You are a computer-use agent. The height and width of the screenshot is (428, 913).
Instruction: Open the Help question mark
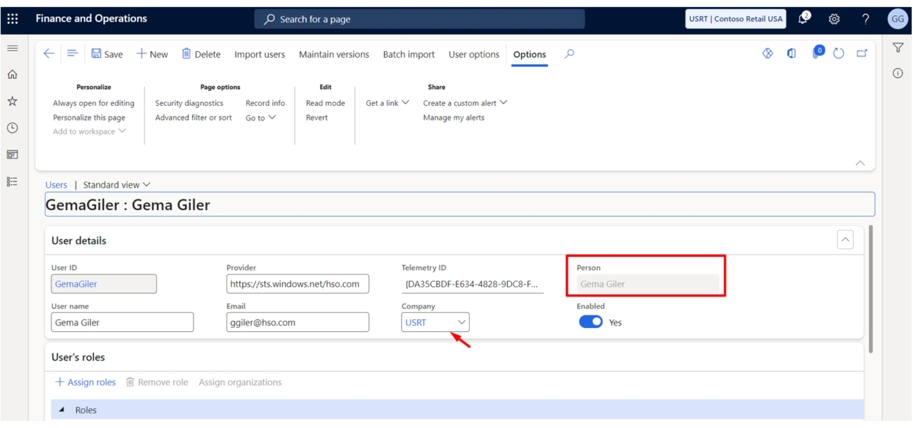point(865,19)
